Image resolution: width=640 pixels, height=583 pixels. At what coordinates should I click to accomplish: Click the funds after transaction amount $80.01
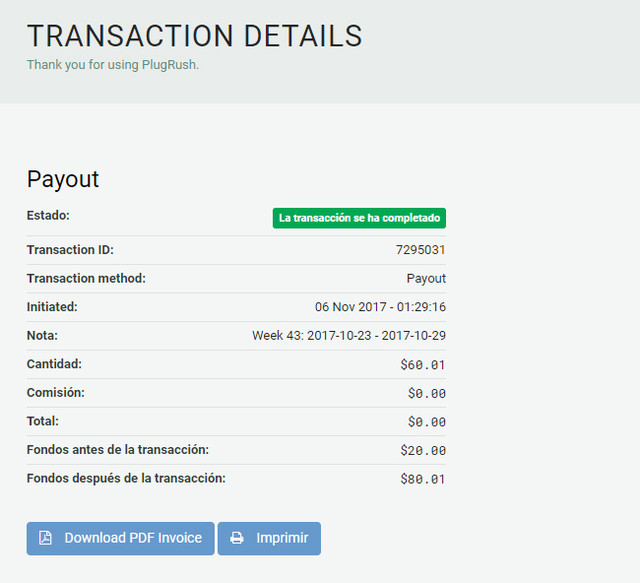click(x=423, y=479)
